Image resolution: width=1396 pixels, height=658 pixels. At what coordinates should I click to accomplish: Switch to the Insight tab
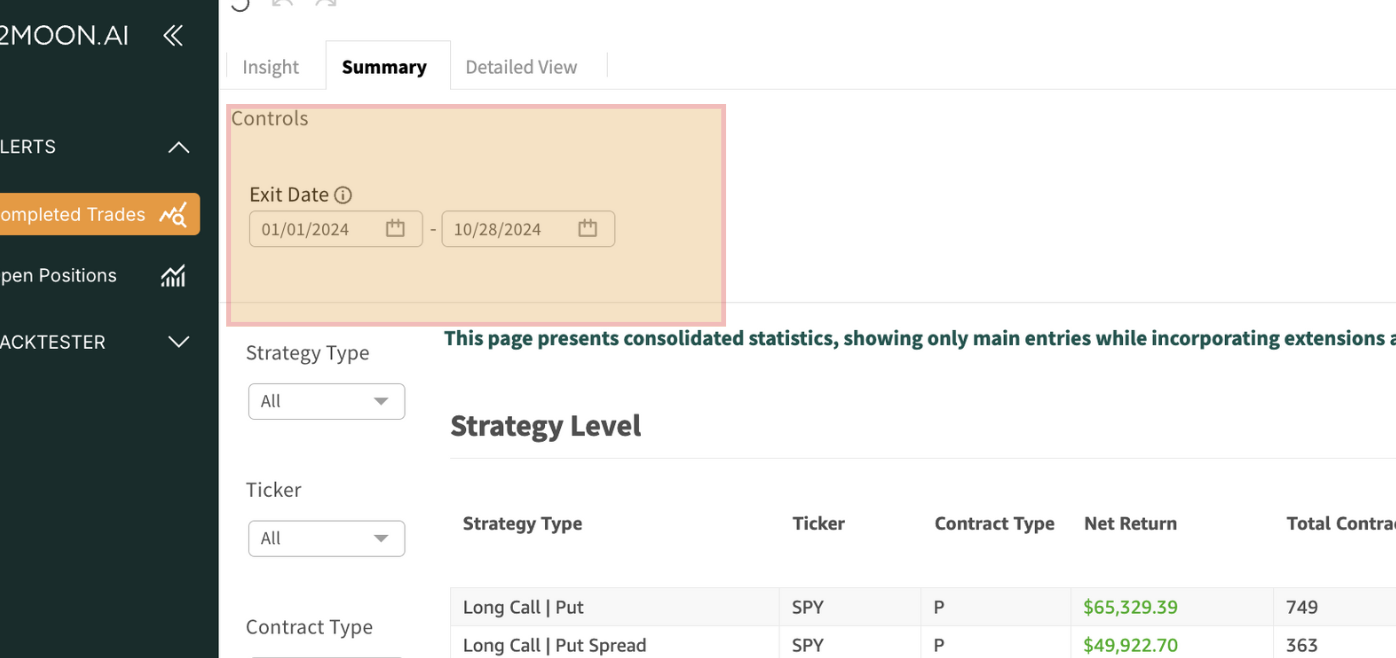[270, 67]
